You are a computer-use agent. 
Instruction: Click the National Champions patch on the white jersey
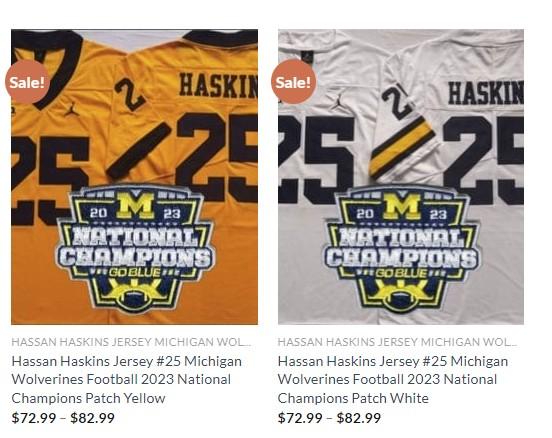(x=401, y=249)
